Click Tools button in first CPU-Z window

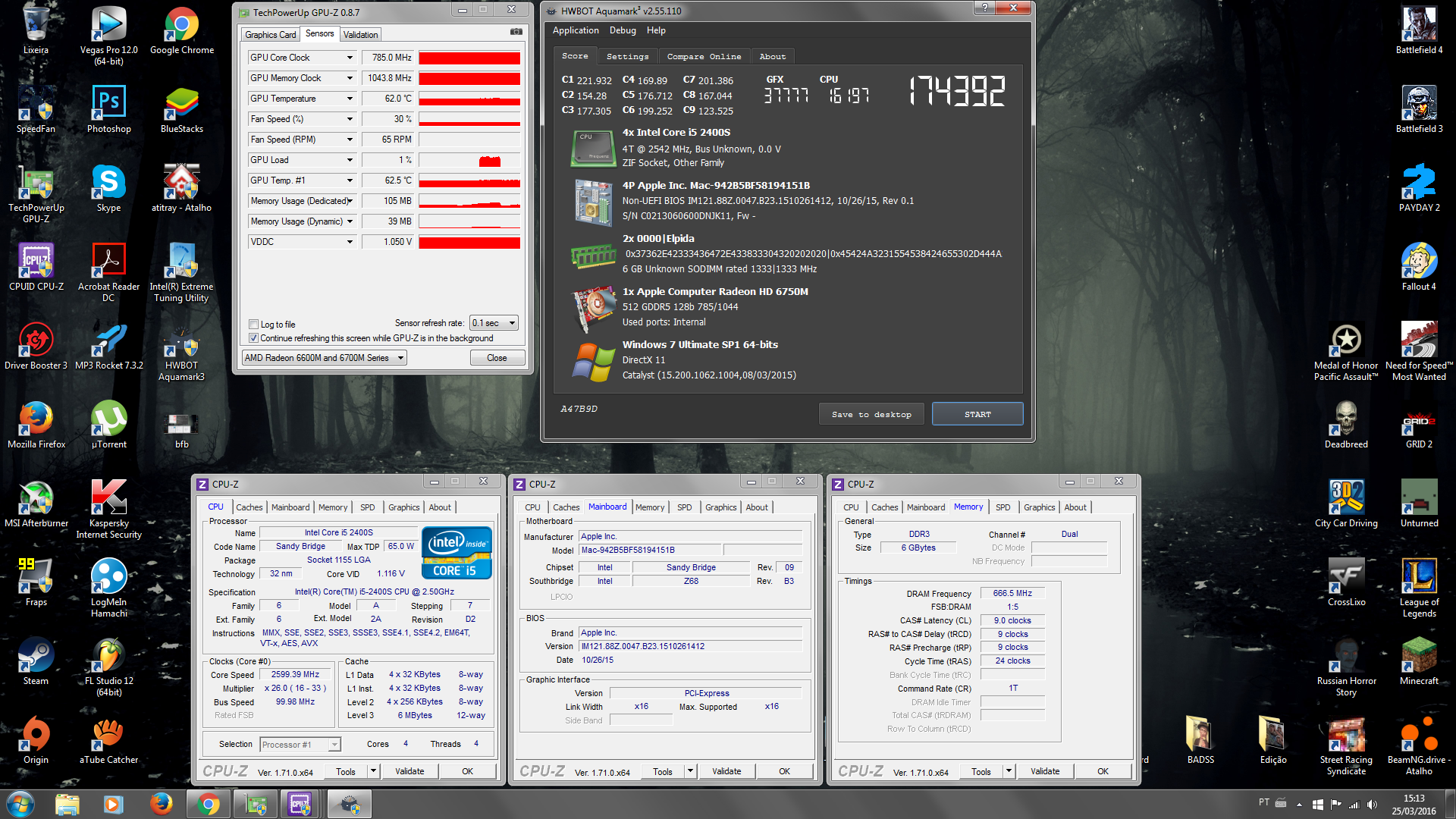pyautogui.click(x=346, y=771)
